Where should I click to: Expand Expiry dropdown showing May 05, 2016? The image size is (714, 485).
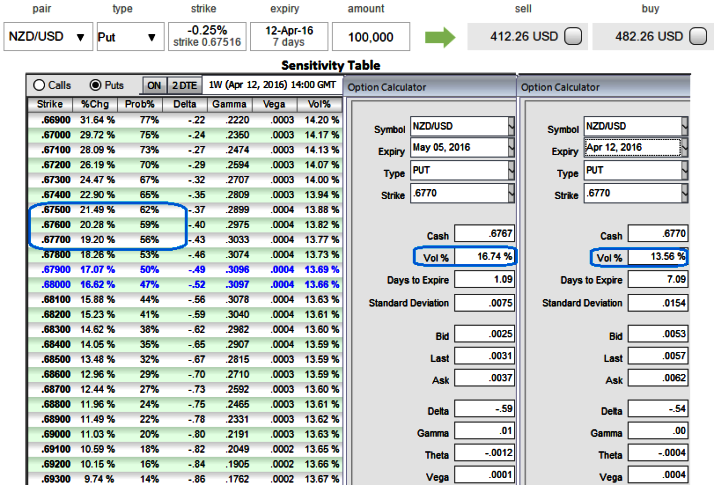[512, 148]
